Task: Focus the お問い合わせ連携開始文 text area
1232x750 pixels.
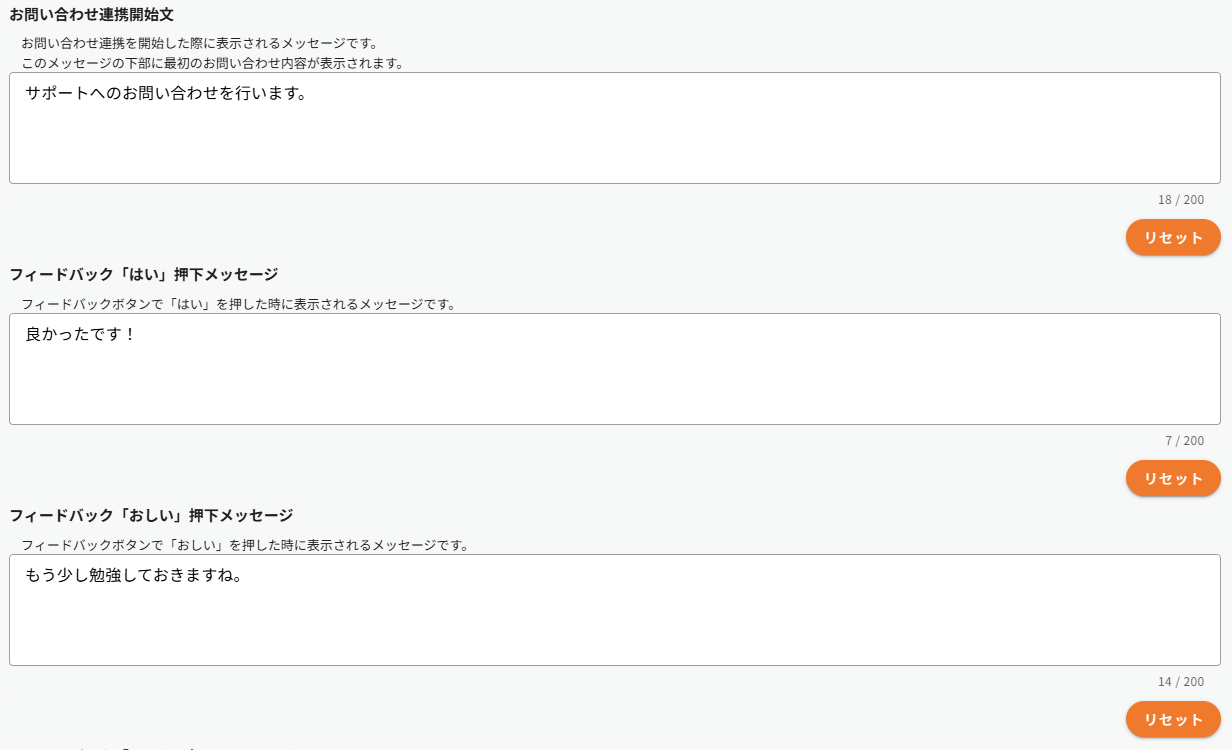Action: [614, 140]
